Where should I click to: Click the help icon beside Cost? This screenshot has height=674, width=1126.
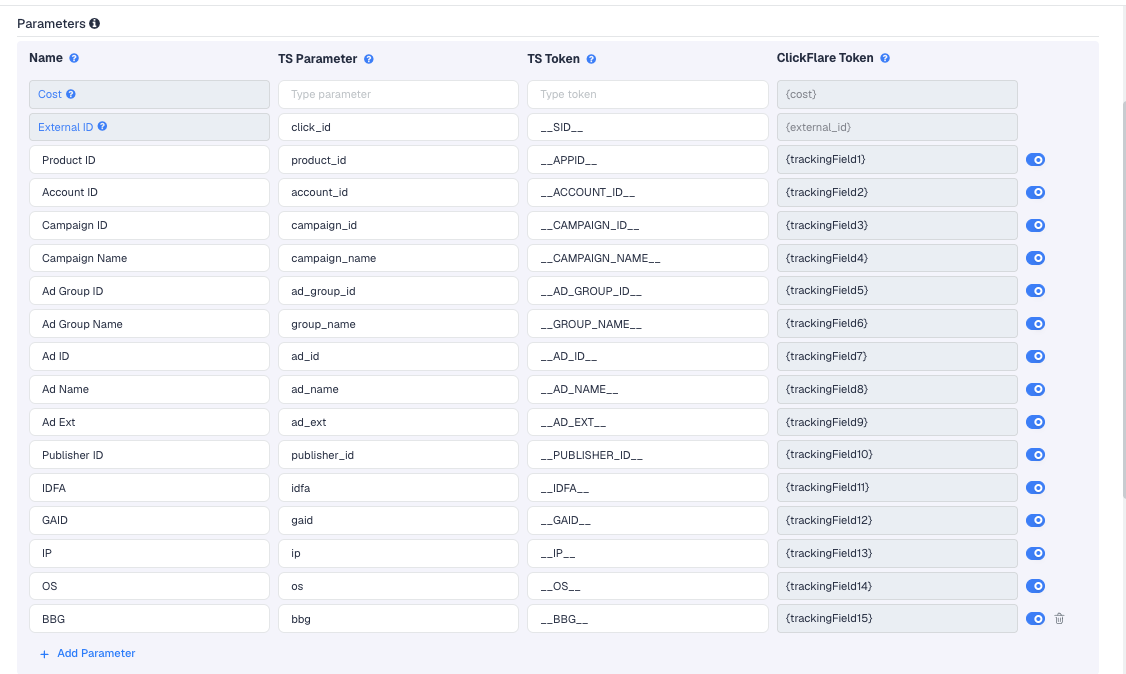pos(71,94)
